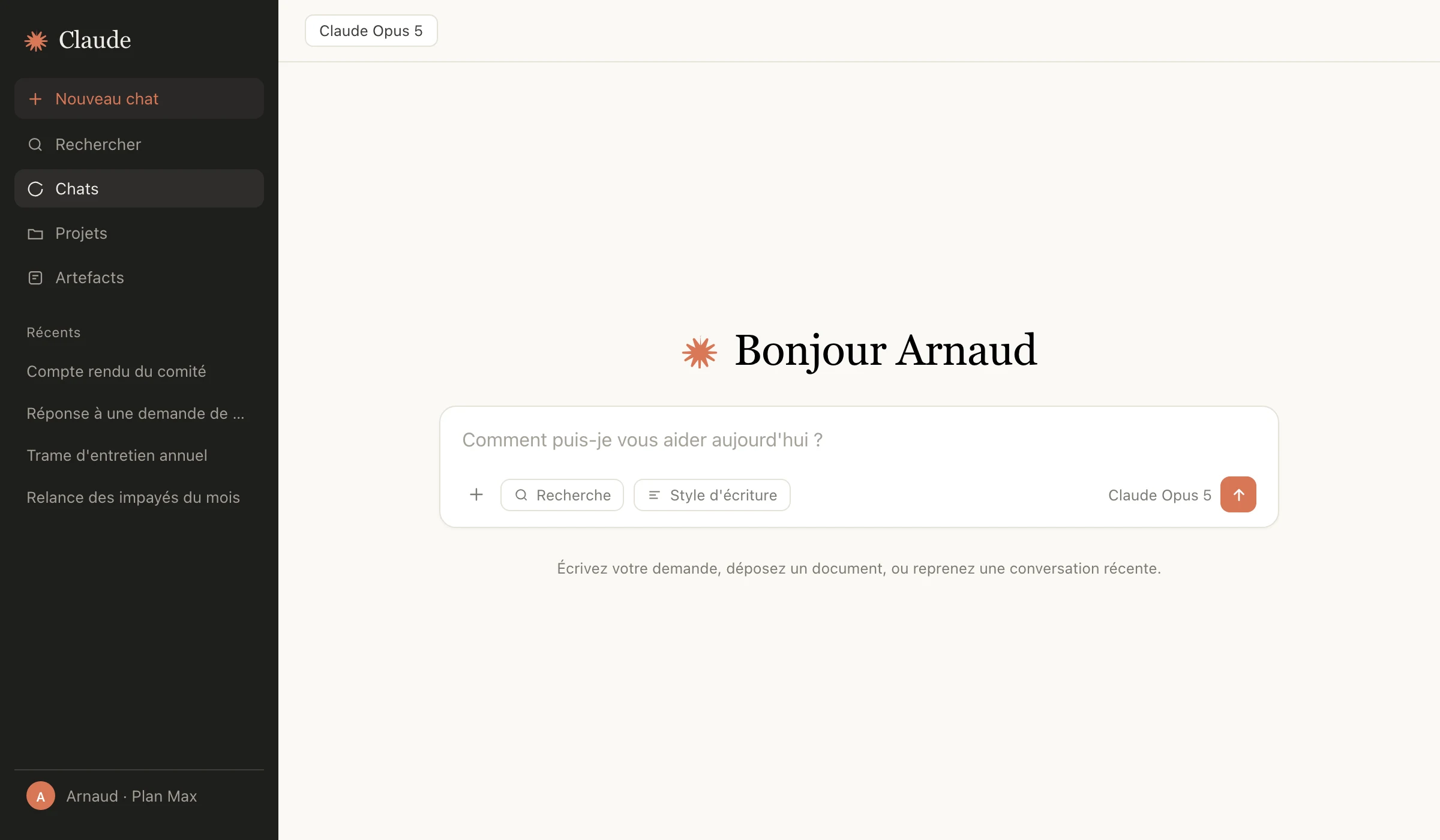Click Arnaud's avatar circle
This screenshot has width=1440, height=840.
pyautogui.click(x=41, y=796)
